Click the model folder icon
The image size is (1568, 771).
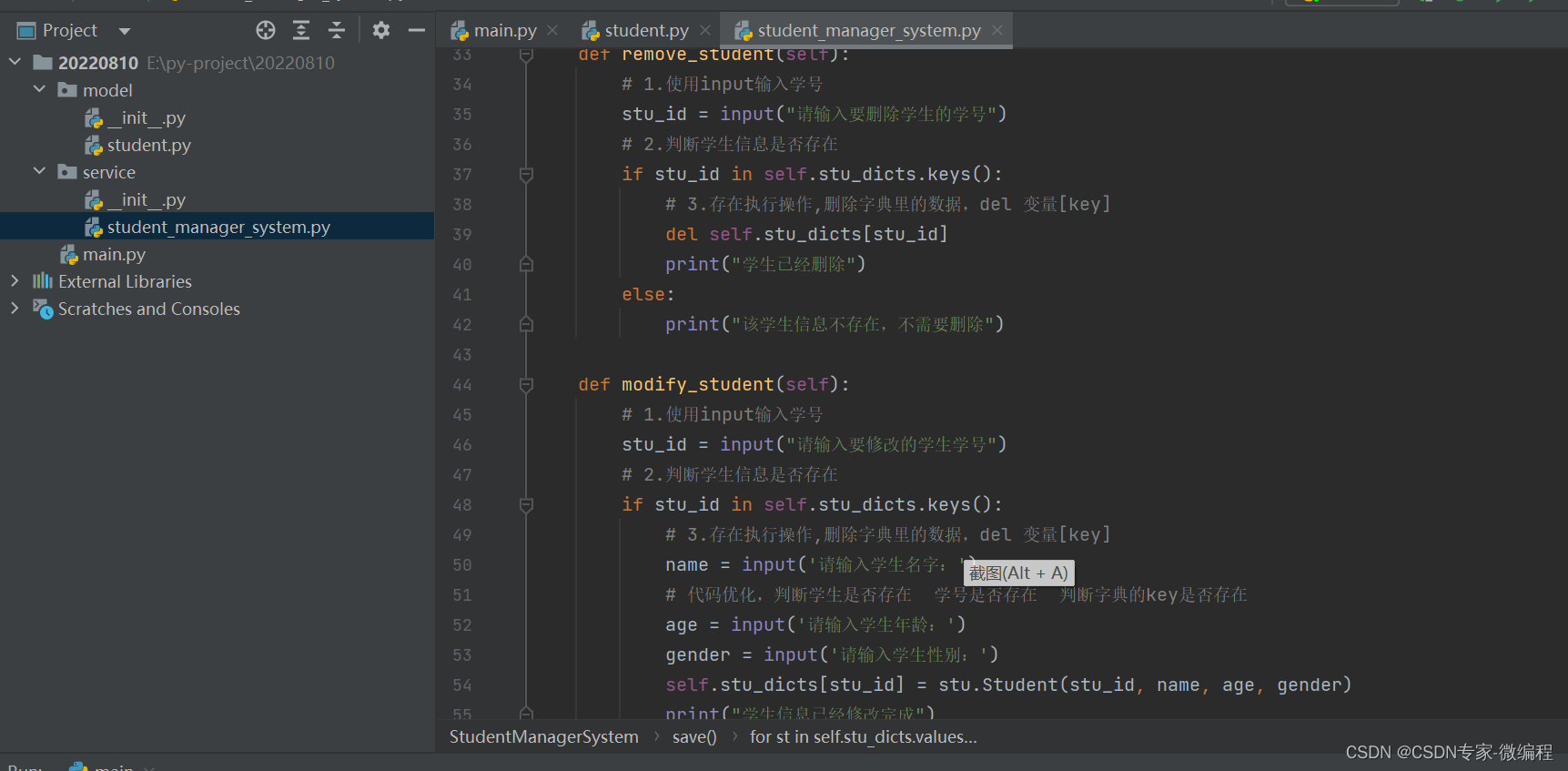(x=67, y=89)
